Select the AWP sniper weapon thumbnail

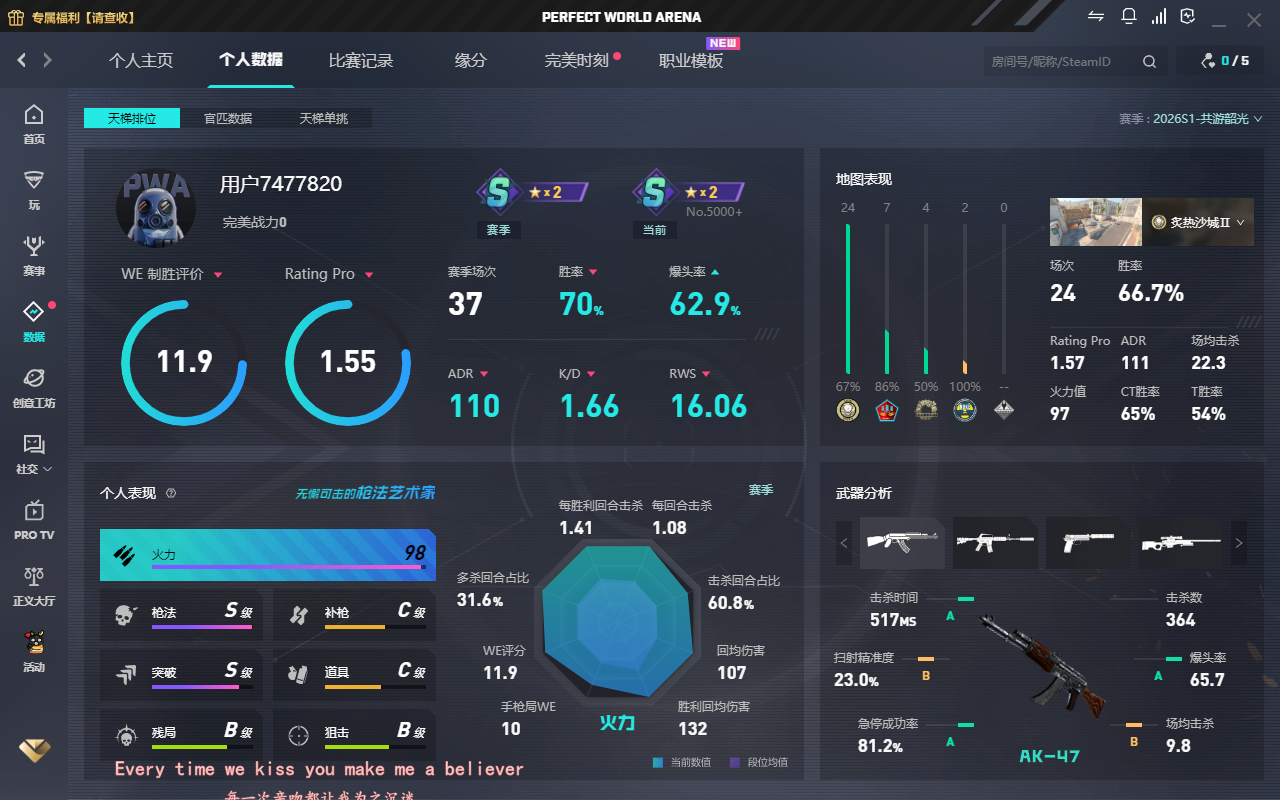tap(1180, 542)
